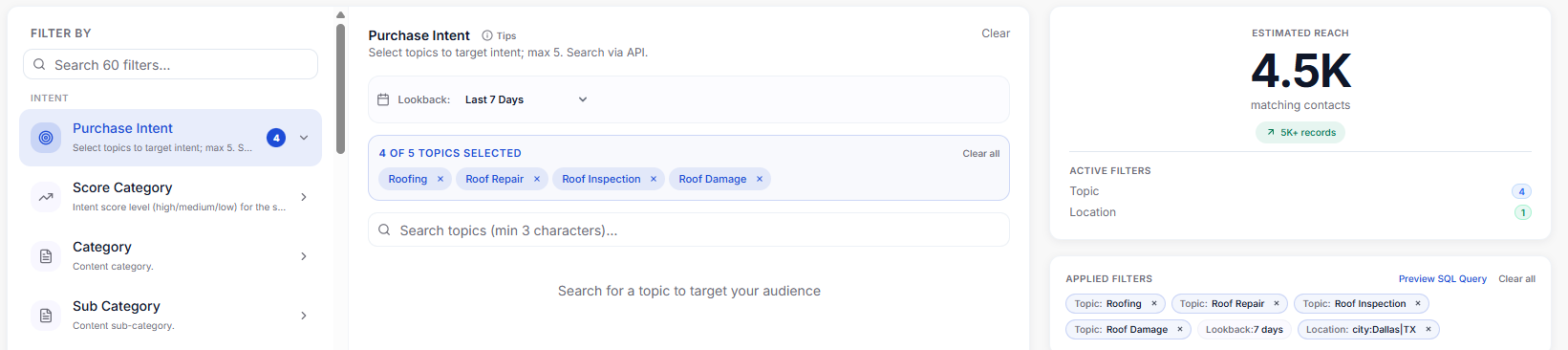1568x350 pixels.
Task: Collapse the Purchase Intent filter chevron
Action: click(304, 138)
